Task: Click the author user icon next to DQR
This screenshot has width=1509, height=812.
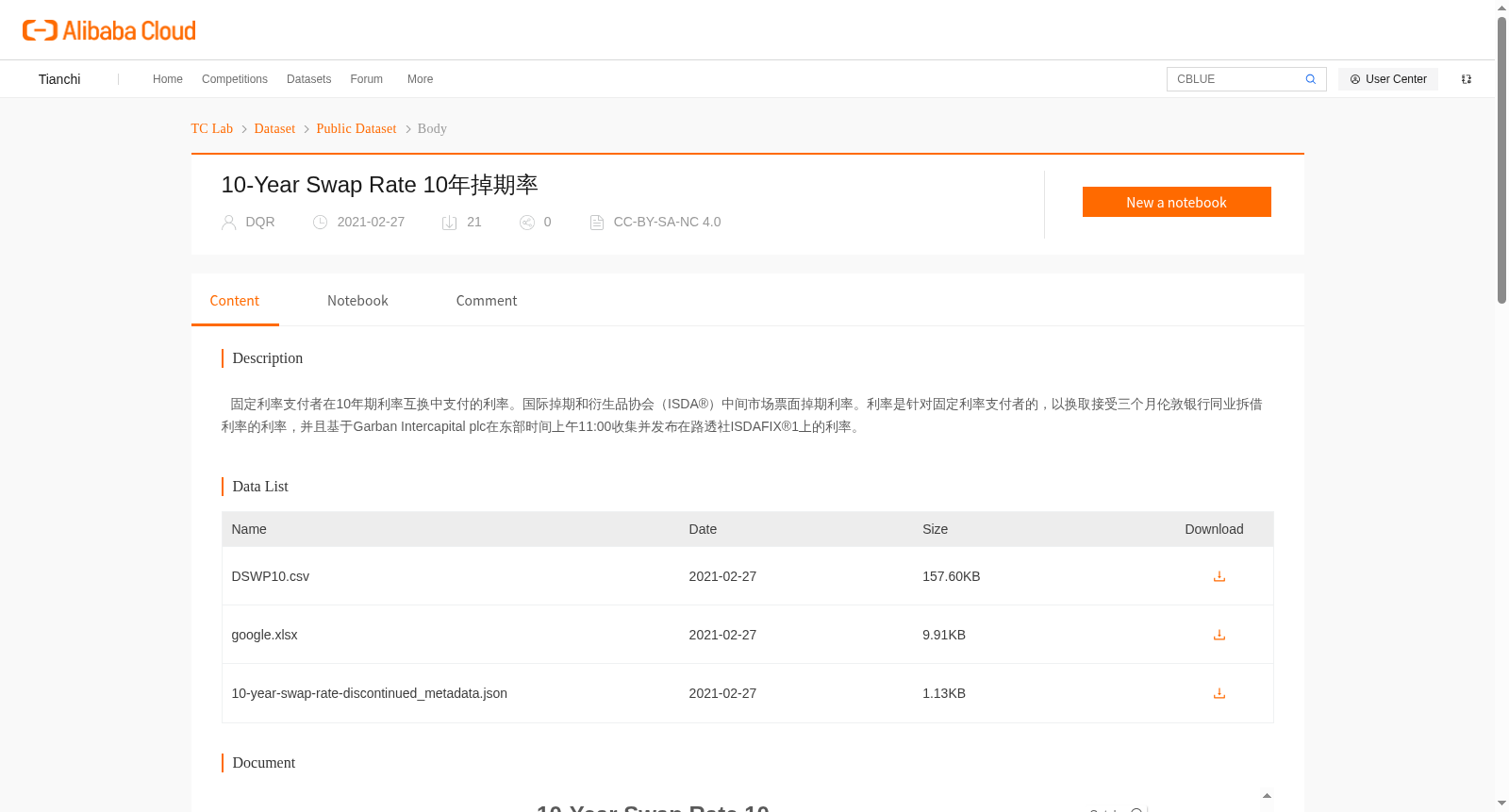Action: click(x=228, y=223)
